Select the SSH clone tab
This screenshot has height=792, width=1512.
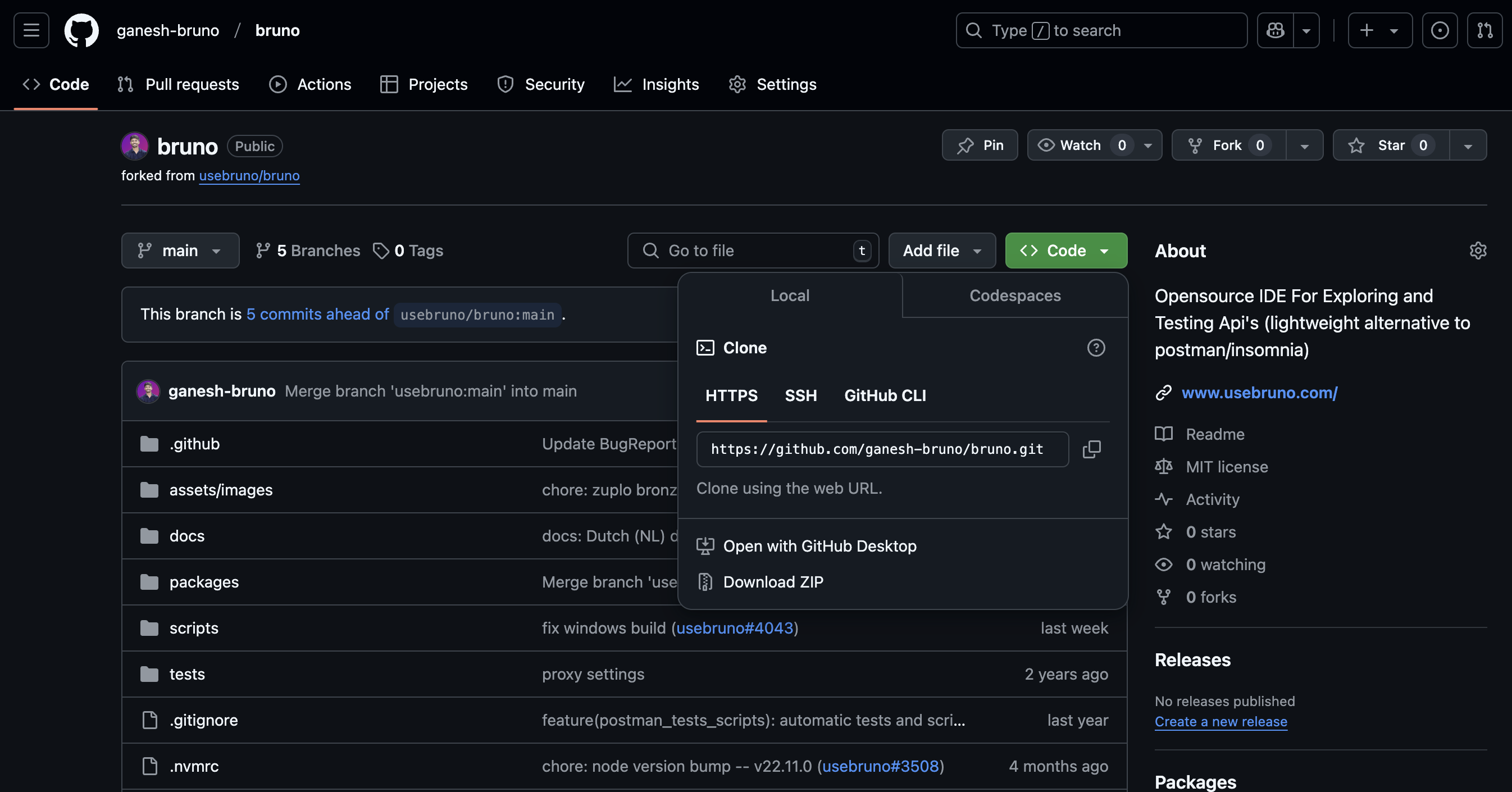click(800, 395)
